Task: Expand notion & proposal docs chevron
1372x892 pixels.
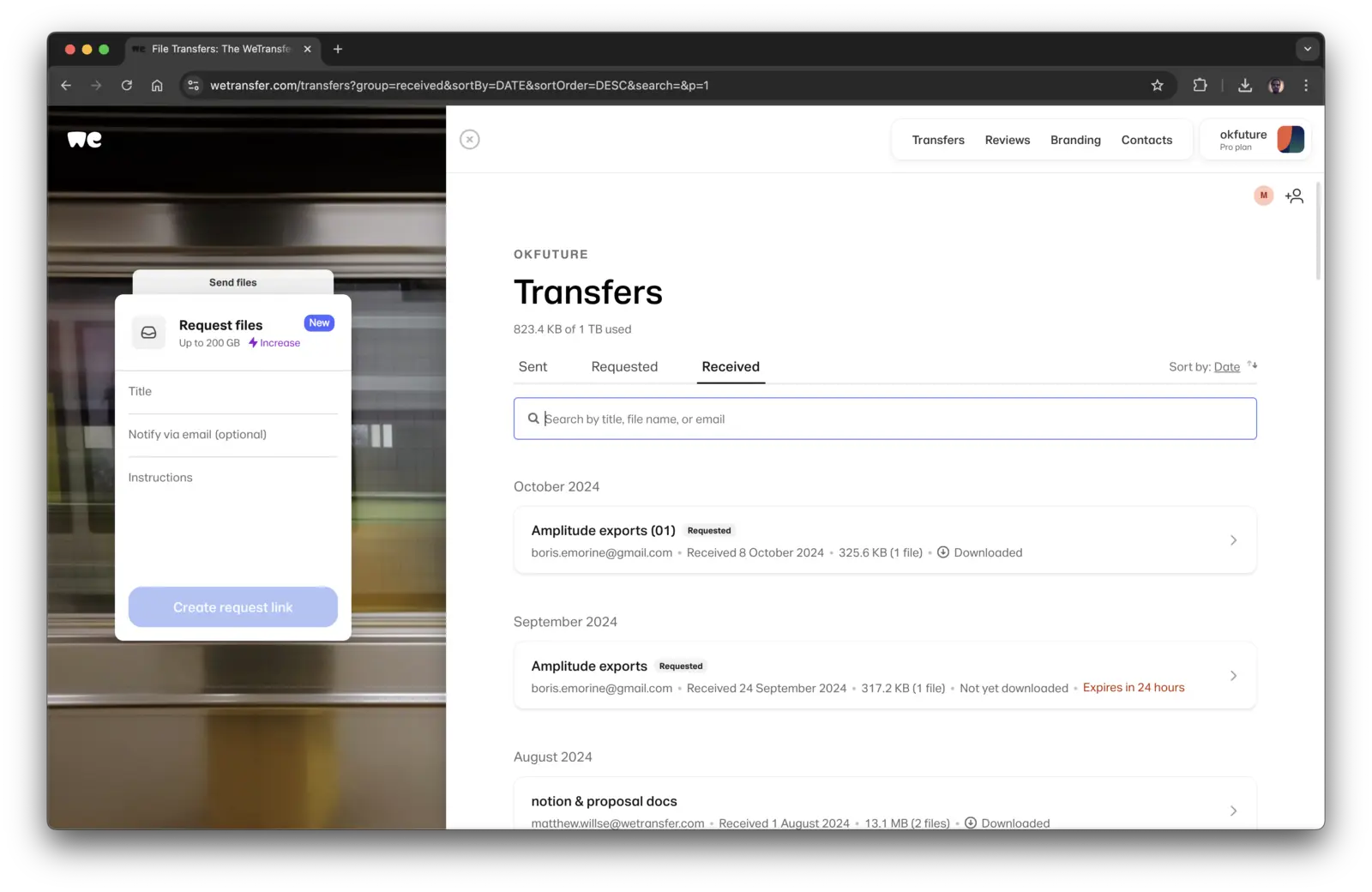Action: click(x=1233, y=811)
